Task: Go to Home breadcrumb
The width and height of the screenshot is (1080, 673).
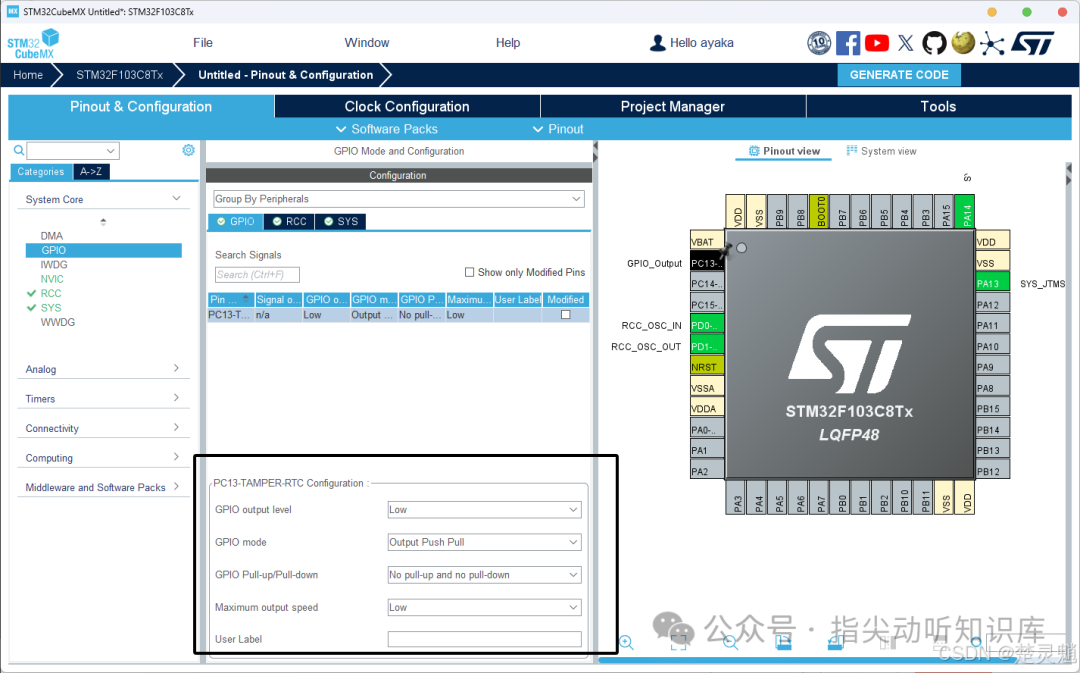Action: pos(28,75)
